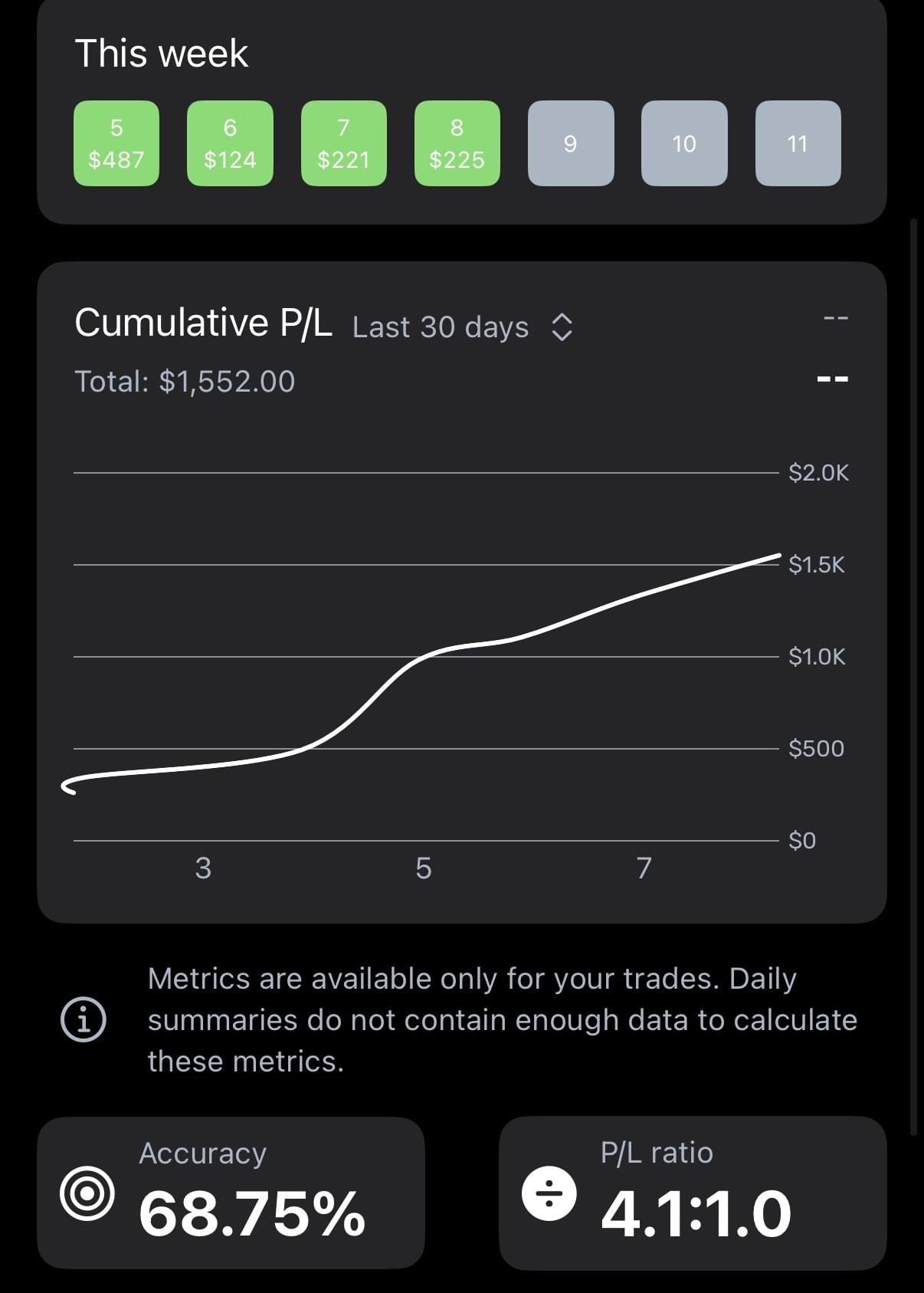924x1293 pixels.
Task: Select the gray day 9 tile
Action: click(x=571, y=143)
